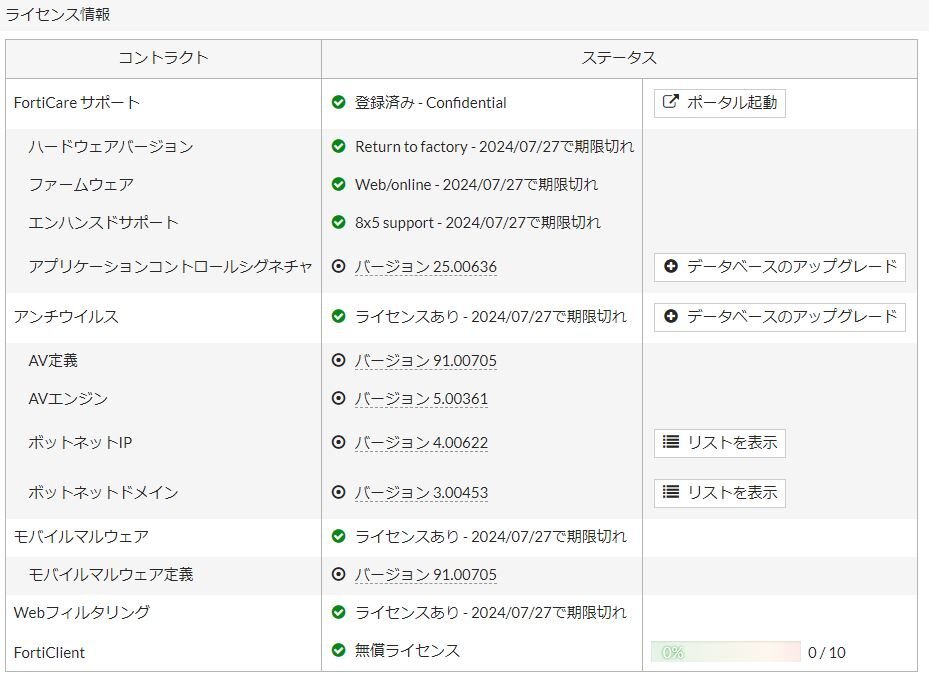
Task: Click データベースのアップグレード for application control signatures
Action: (779, 267)
